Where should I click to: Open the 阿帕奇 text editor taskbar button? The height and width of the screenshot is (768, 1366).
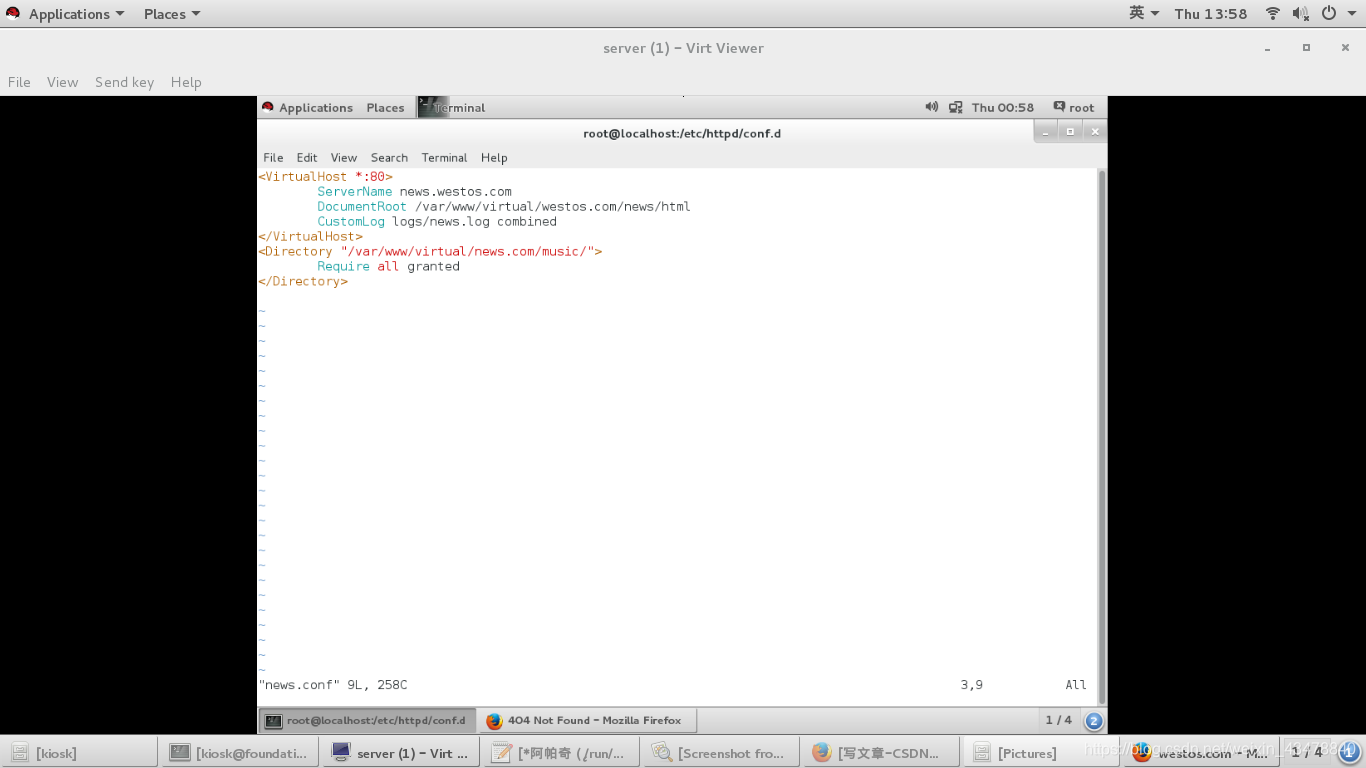click(562, 753)
